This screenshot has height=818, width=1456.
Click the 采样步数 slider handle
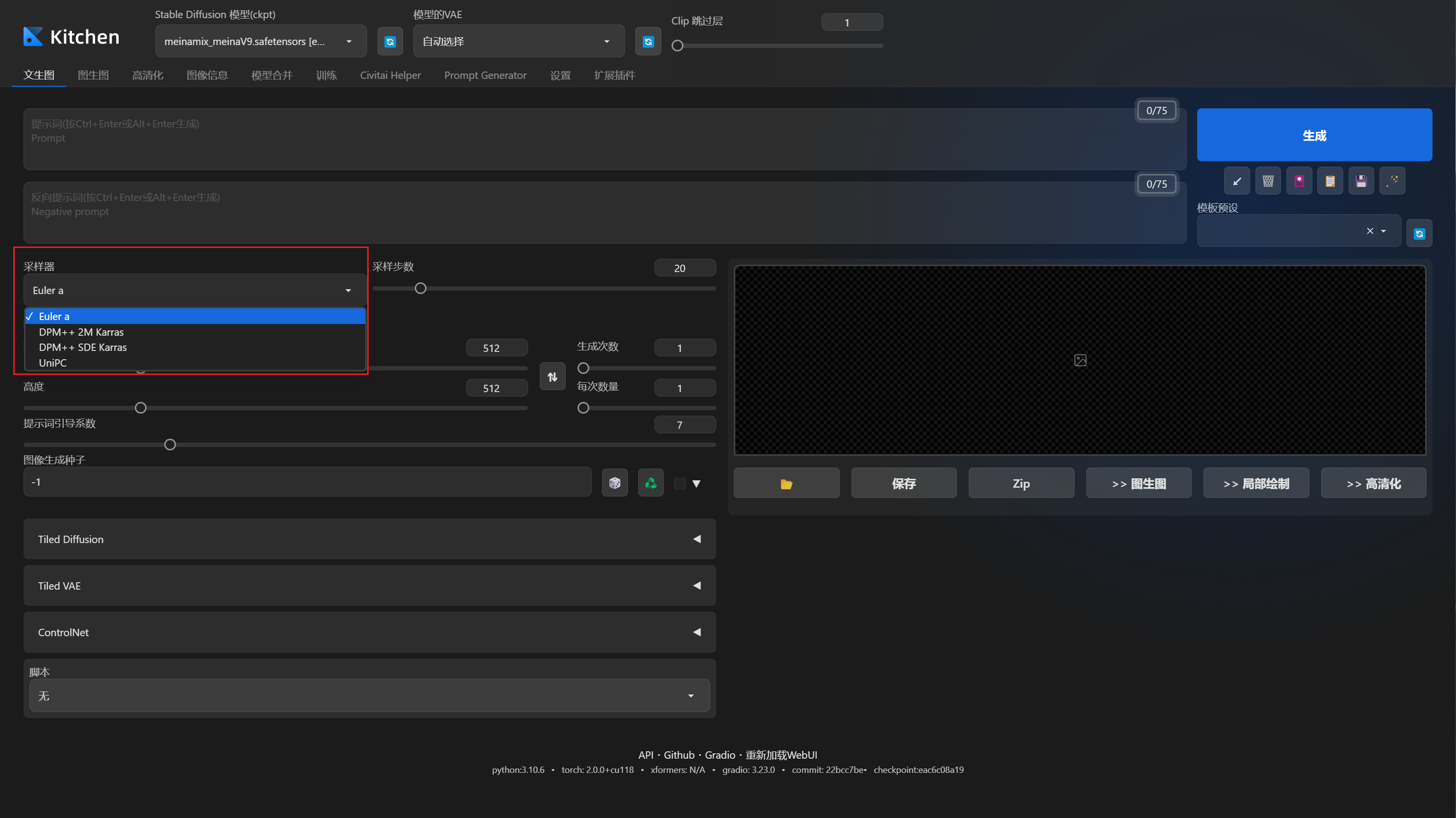click(421, 288)
